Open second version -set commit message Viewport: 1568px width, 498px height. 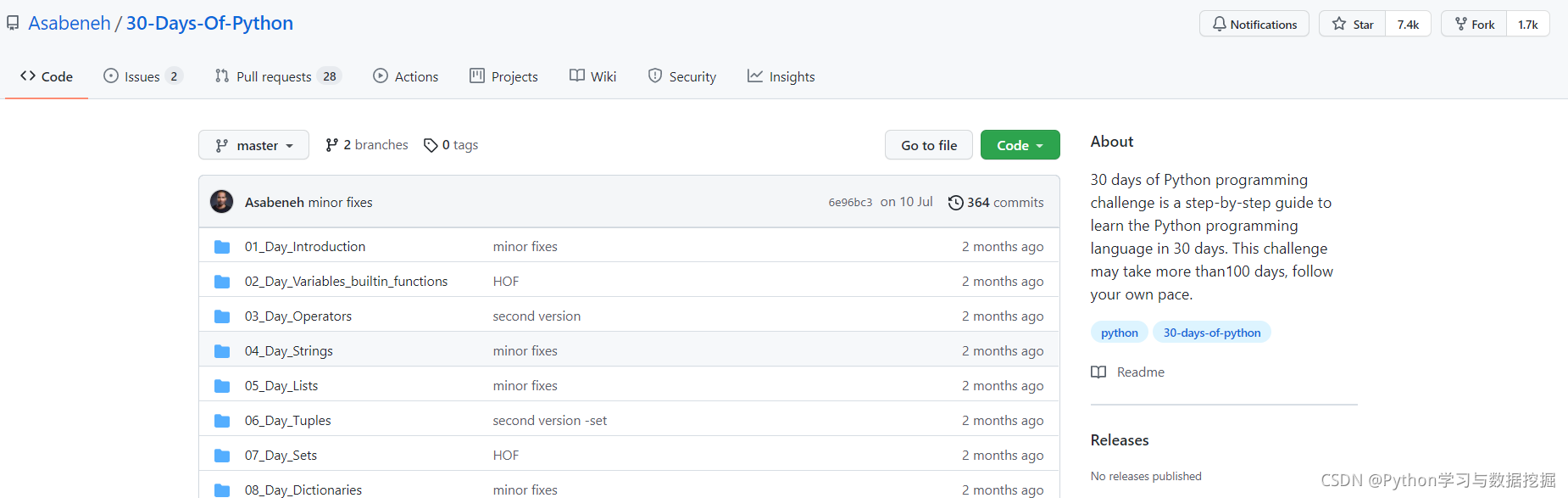click(x=550, y=420)
